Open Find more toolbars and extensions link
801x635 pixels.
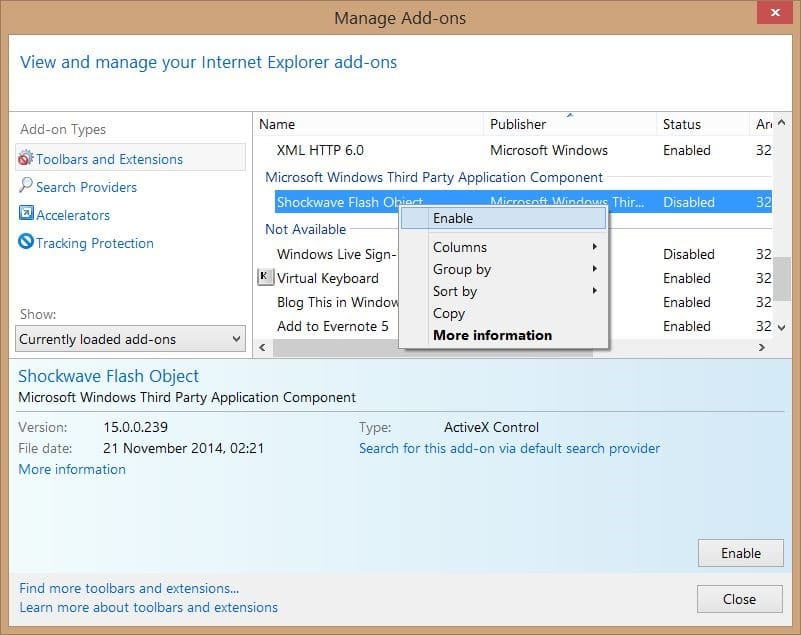tap(129, 588)
